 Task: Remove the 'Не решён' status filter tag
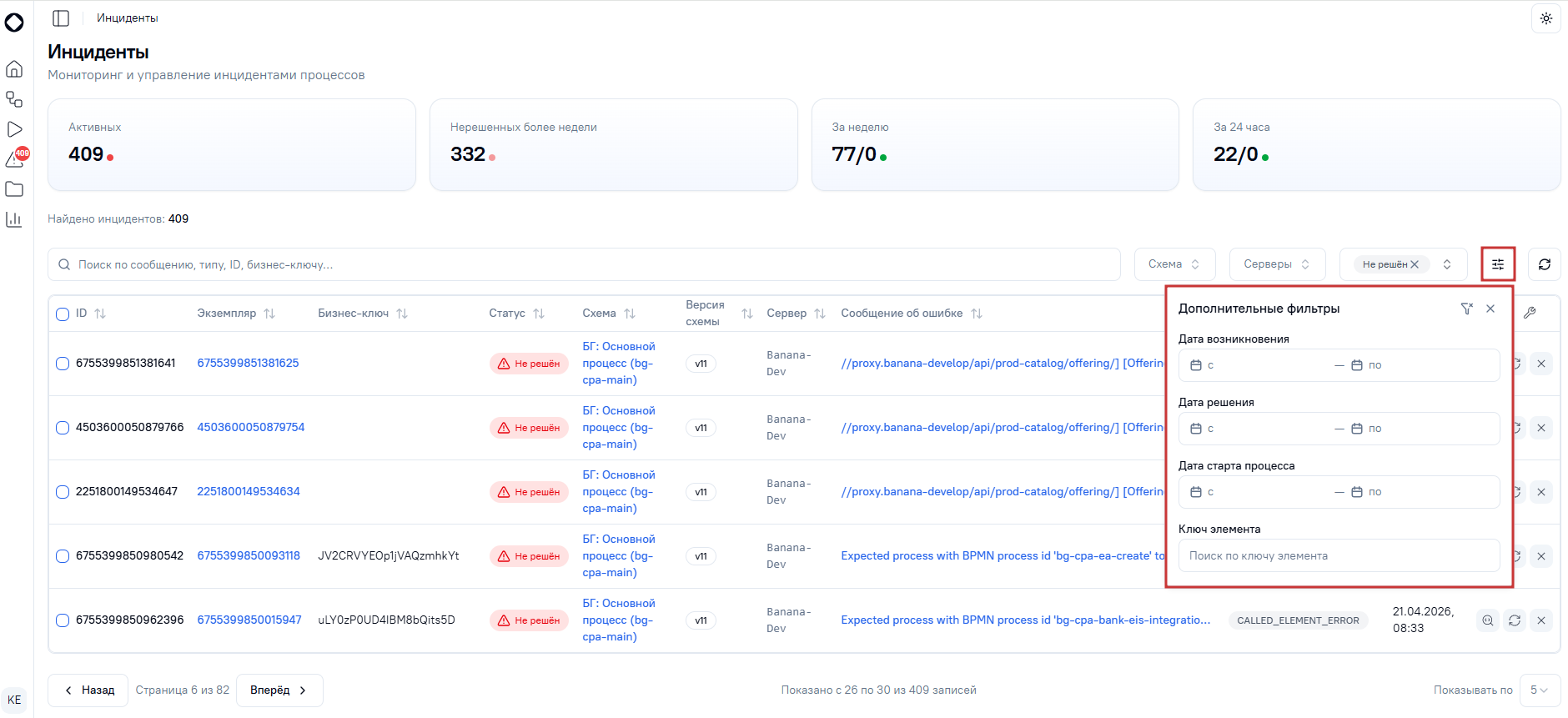[x=1415, y=264]
